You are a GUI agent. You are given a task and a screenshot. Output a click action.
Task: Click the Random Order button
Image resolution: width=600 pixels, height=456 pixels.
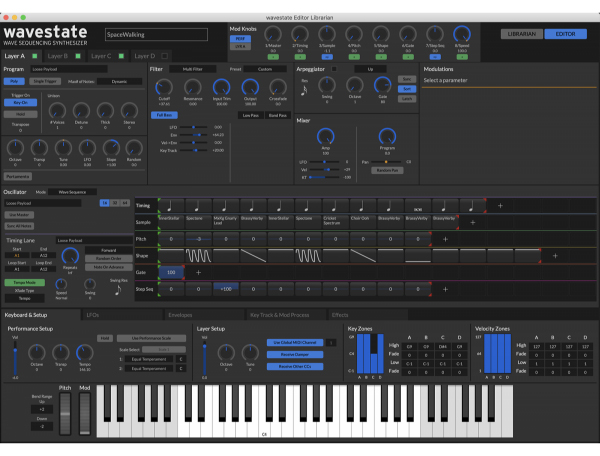click(109, 259)
